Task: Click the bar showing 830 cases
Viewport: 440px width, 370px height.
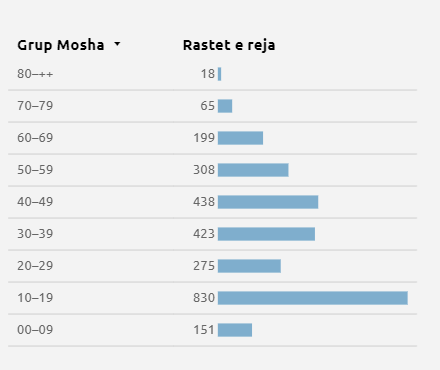Action: (x=313, y=298)
